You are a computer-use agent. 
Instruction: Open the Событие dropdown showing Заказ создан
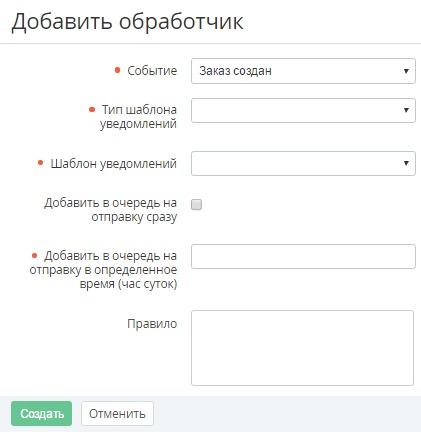[303, 71]
